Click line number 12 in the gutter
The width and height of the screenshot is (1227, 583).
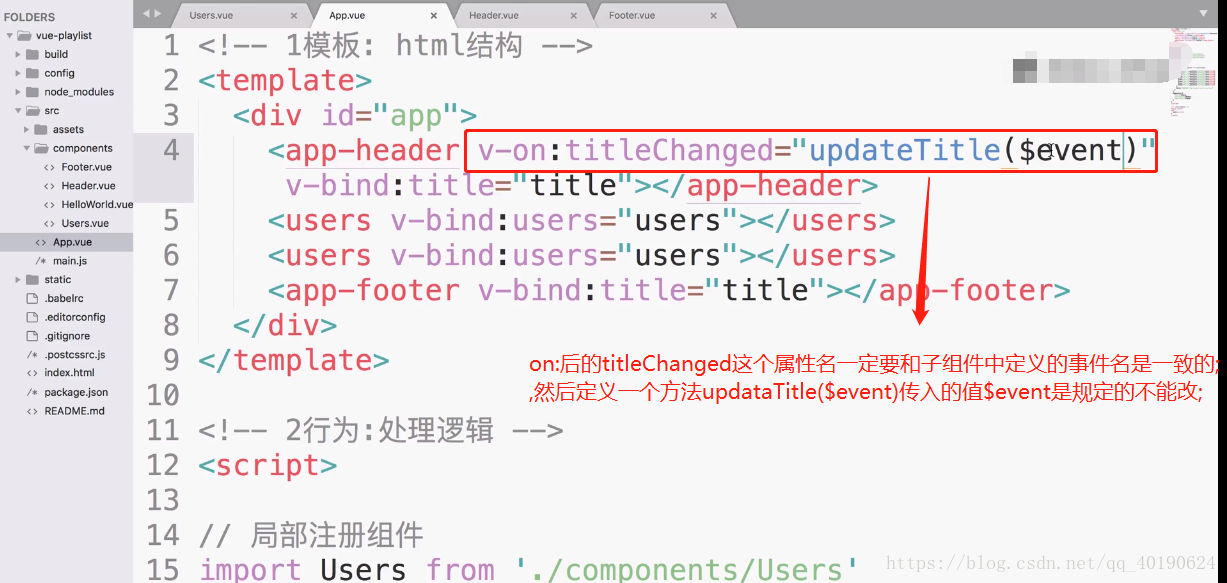pyautogui.click(x=163, y=466)
